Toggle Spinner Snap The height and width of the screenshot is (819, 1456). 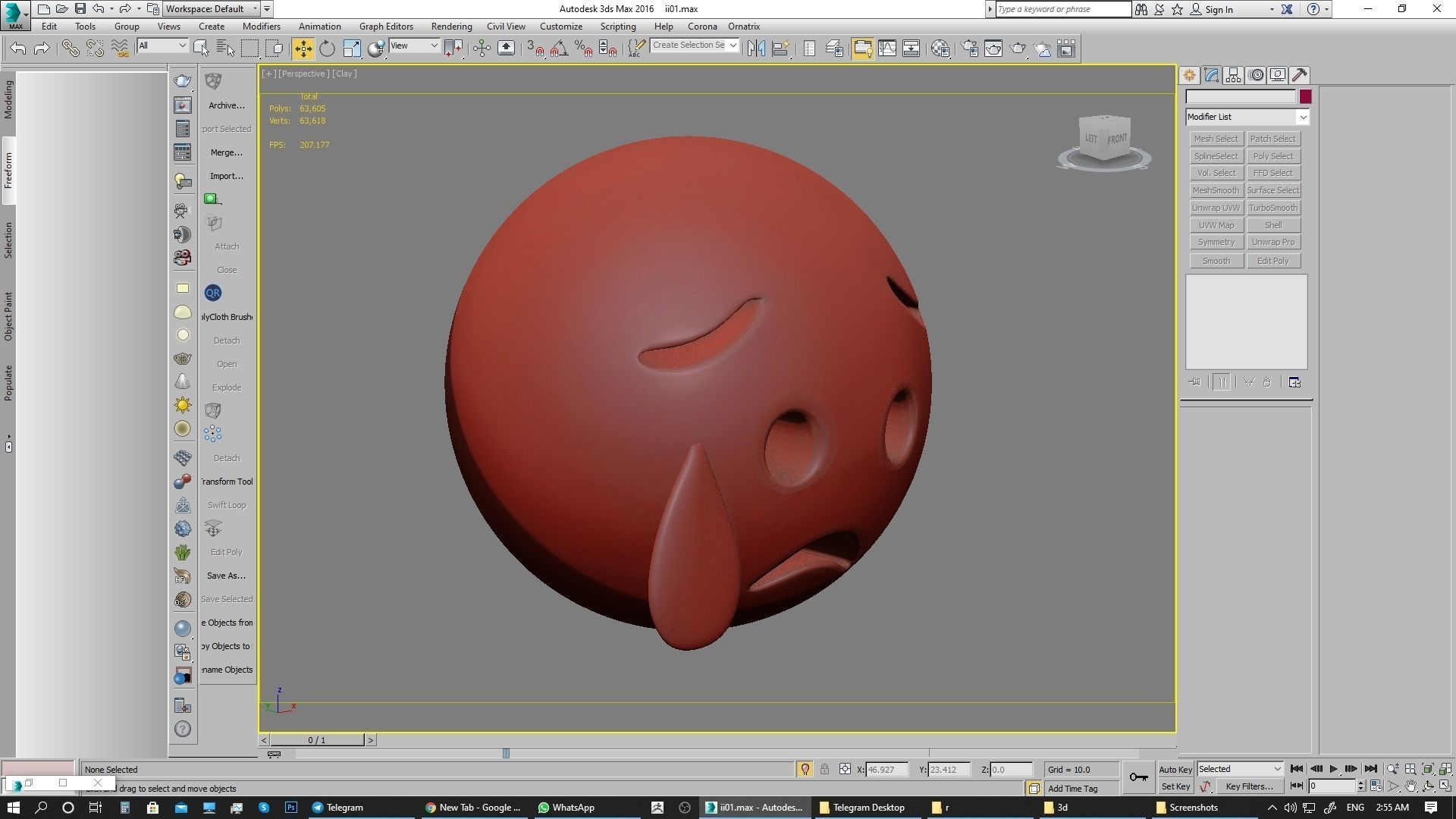[x=607, y=49]
